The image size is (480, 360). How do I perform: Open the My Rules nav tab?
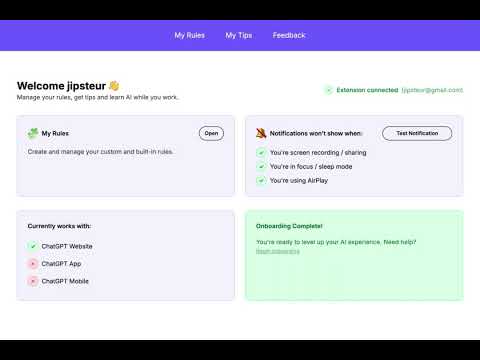[x=189, y=35]
